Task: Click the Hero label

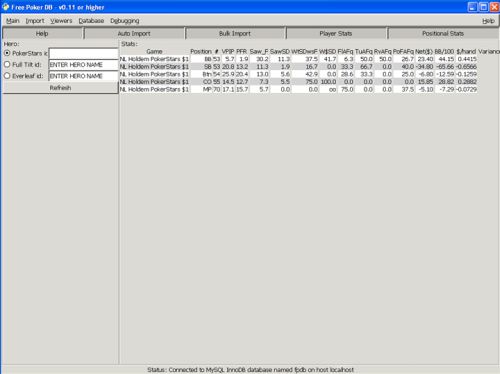Action: click(x=11, y=44)
